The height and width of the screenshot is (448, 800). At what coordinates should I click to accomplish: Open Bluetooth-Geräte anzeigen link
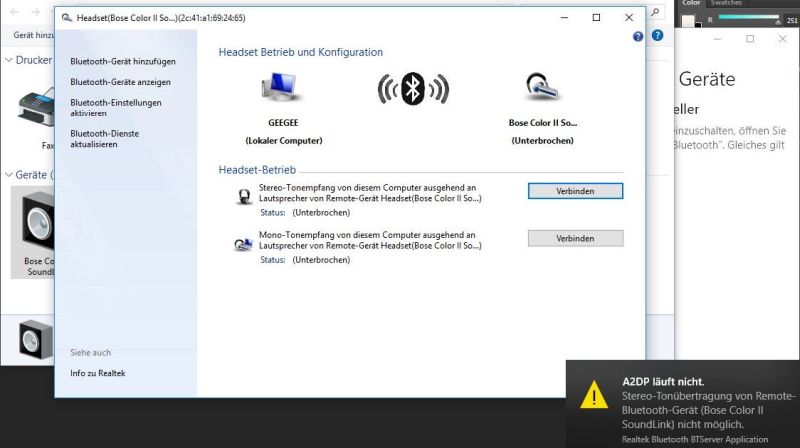tap(120, 82)
